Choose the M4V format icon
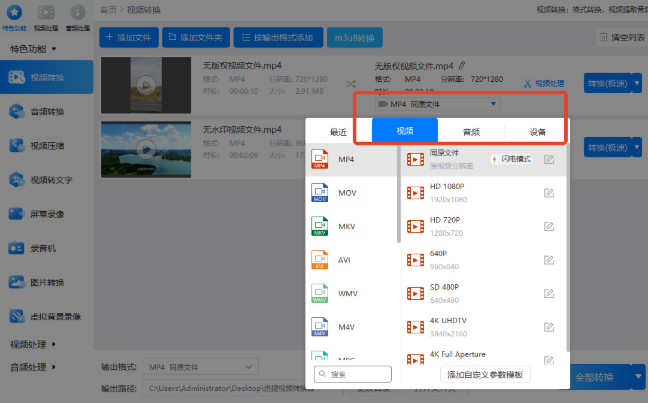648x403 pixels. click(x=319, y=327)
